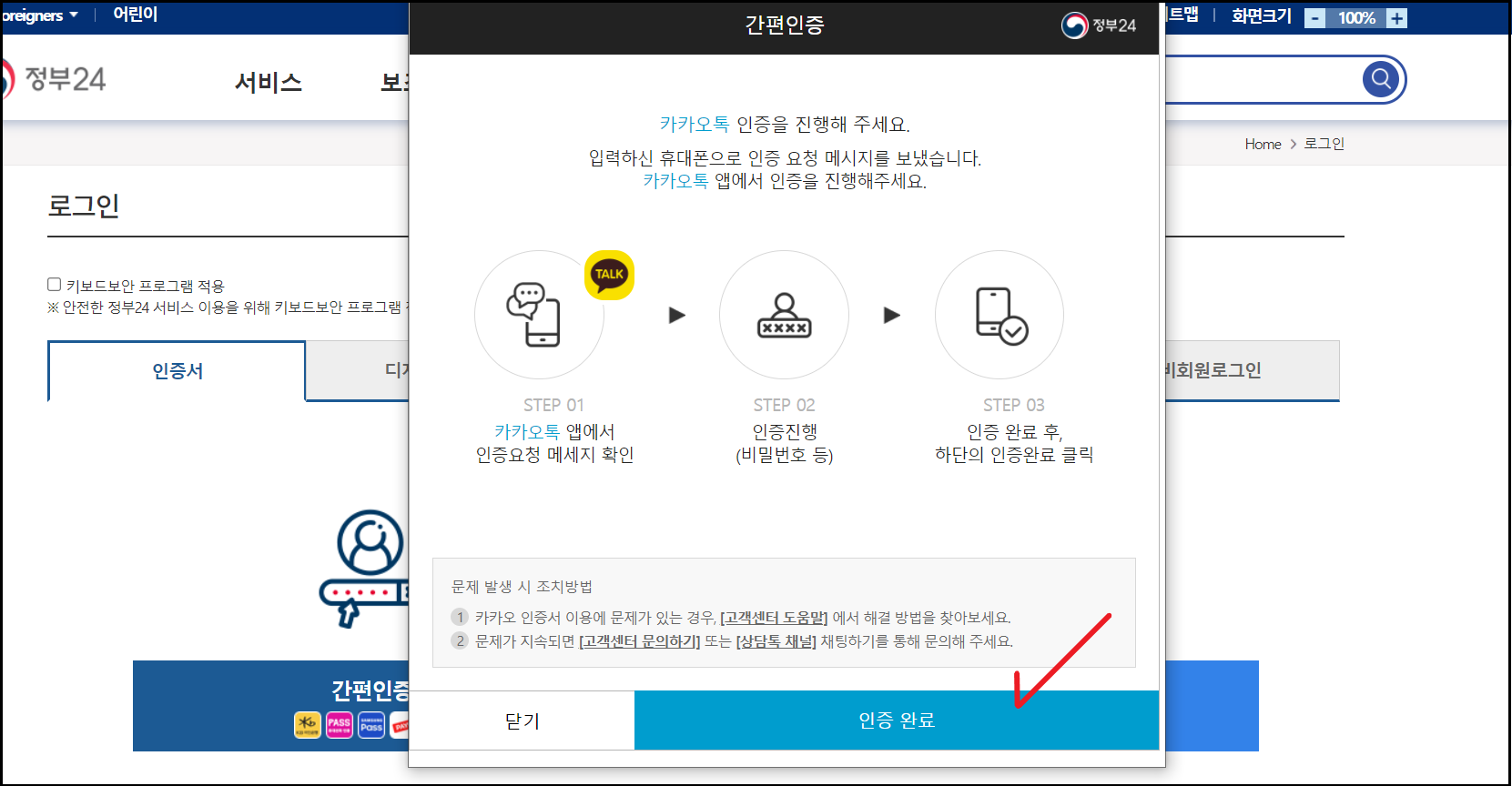The image size is (1512, 786).
Task: Click the 정부24 logo in dialog header
Action: 1099,25
